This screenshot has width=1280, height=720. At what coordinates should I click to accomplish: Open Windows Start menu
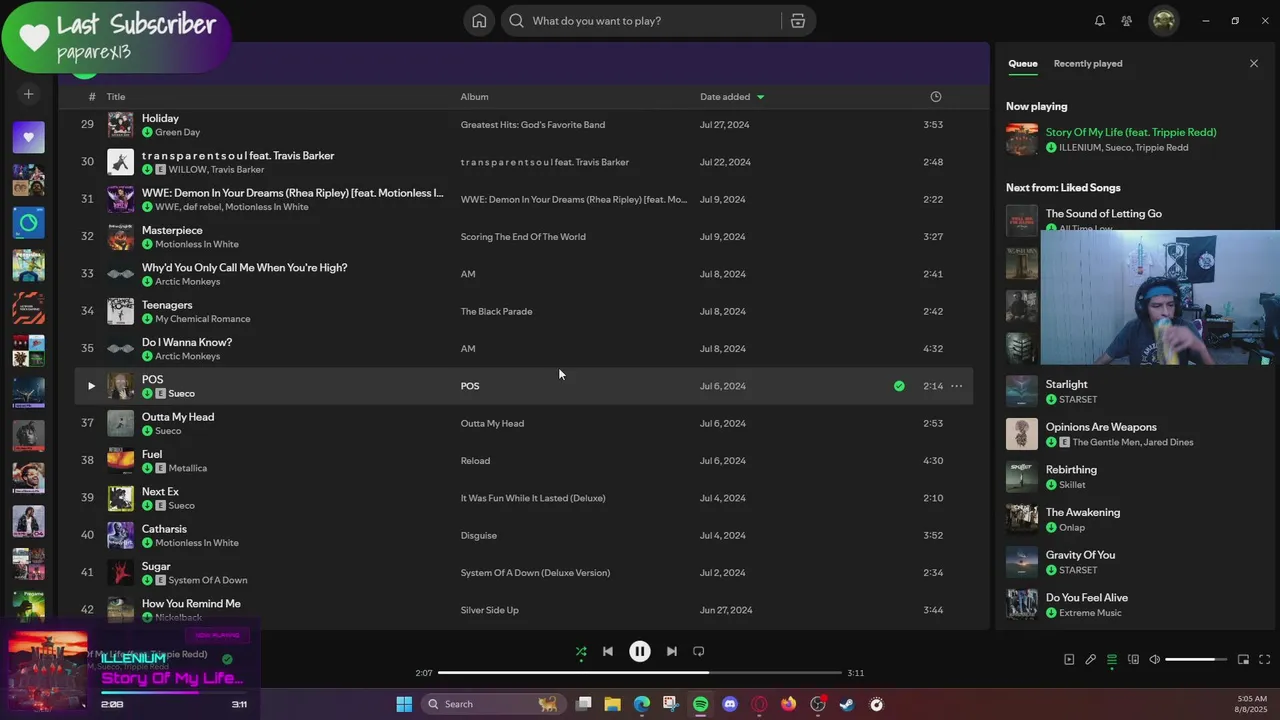click(x=404, y=704)
